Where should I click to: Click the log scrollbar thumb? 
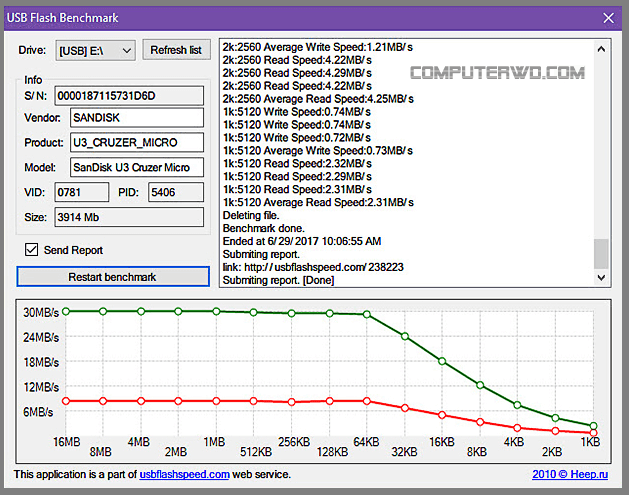click(x=601, y=254)
